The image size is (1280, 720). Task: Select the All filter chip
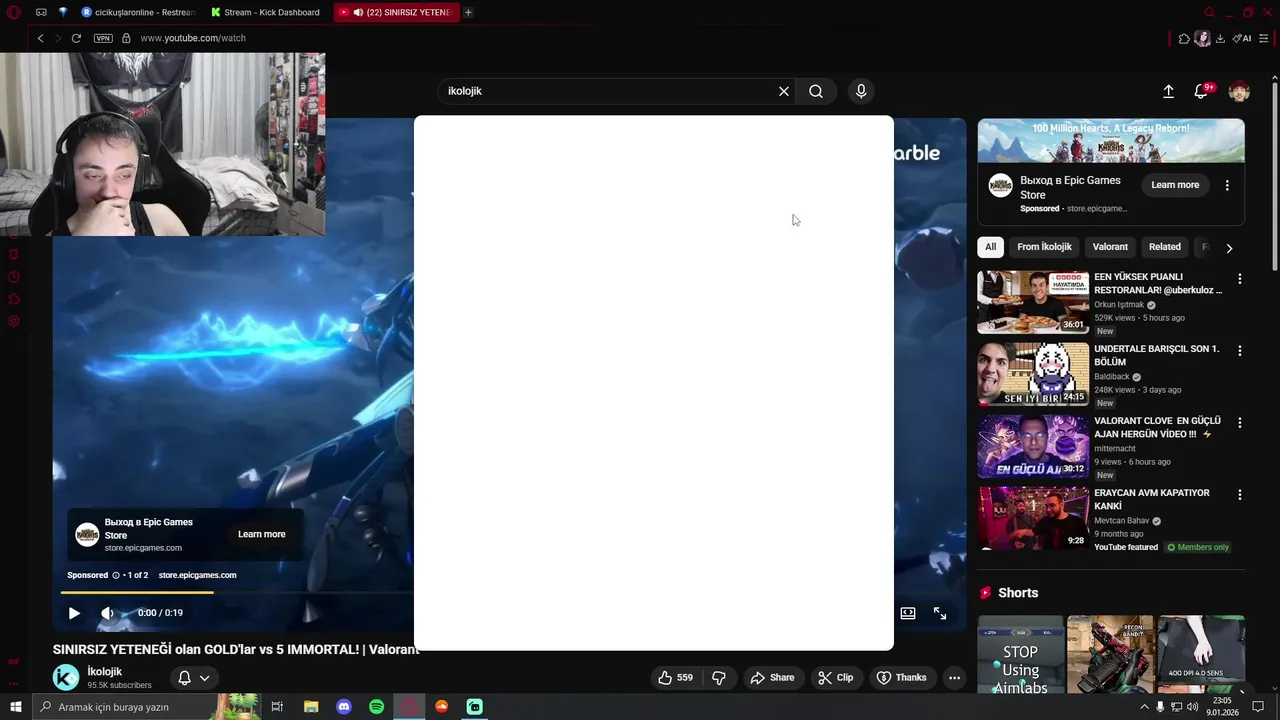tap(990, 247)
